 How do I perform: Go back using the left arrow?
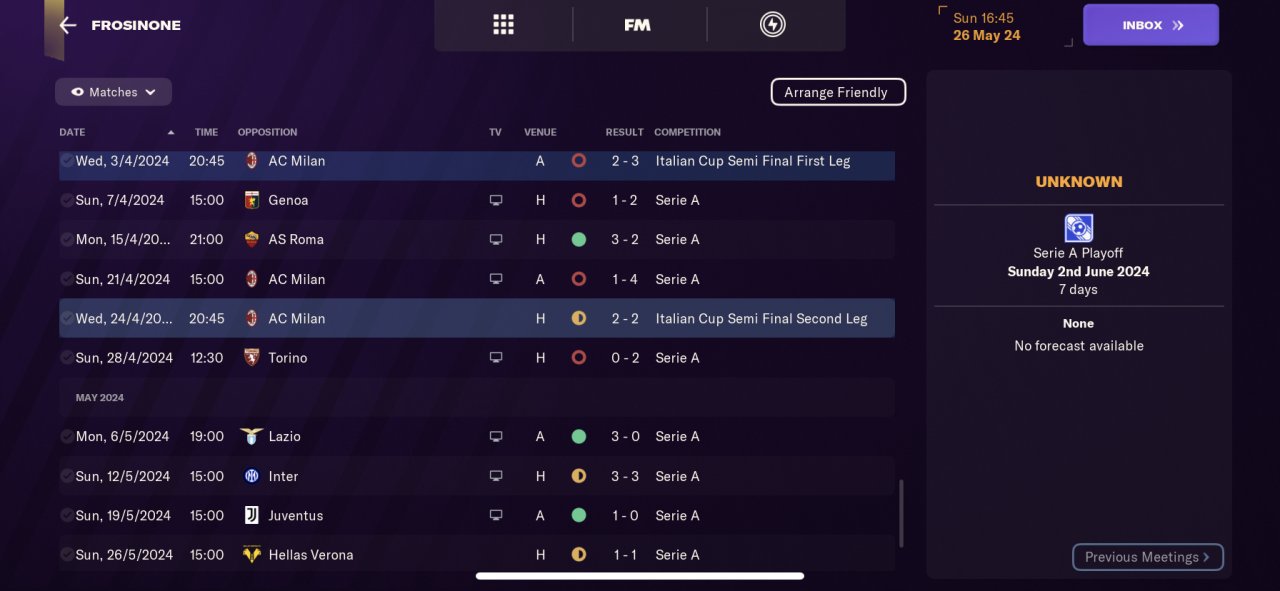pyautogui.click(x=68, y=25)
